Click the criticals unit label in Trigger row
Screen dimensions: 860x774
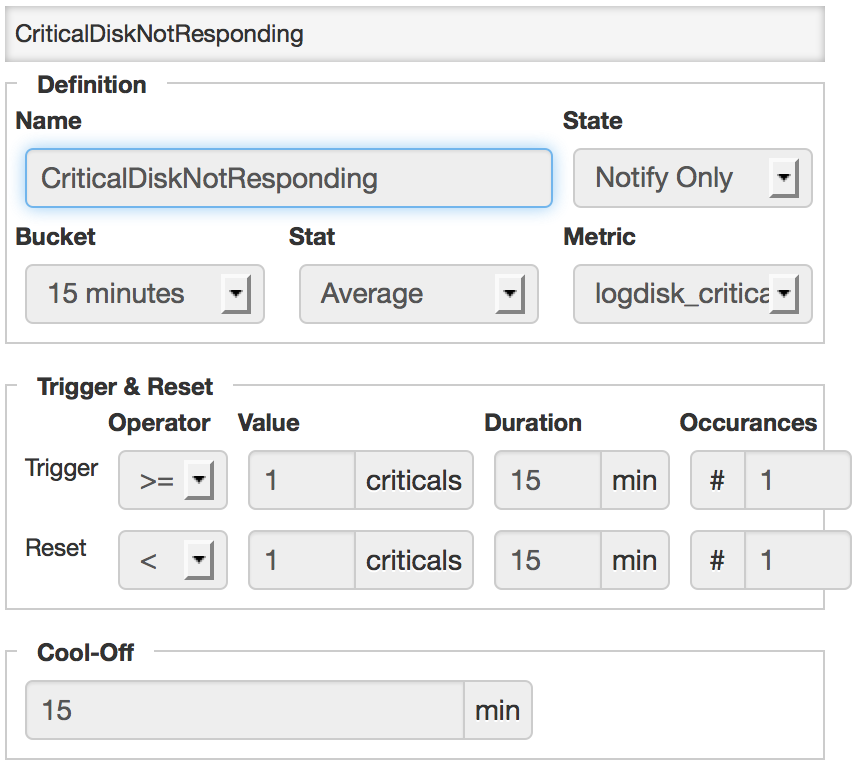tap(414, 481)
